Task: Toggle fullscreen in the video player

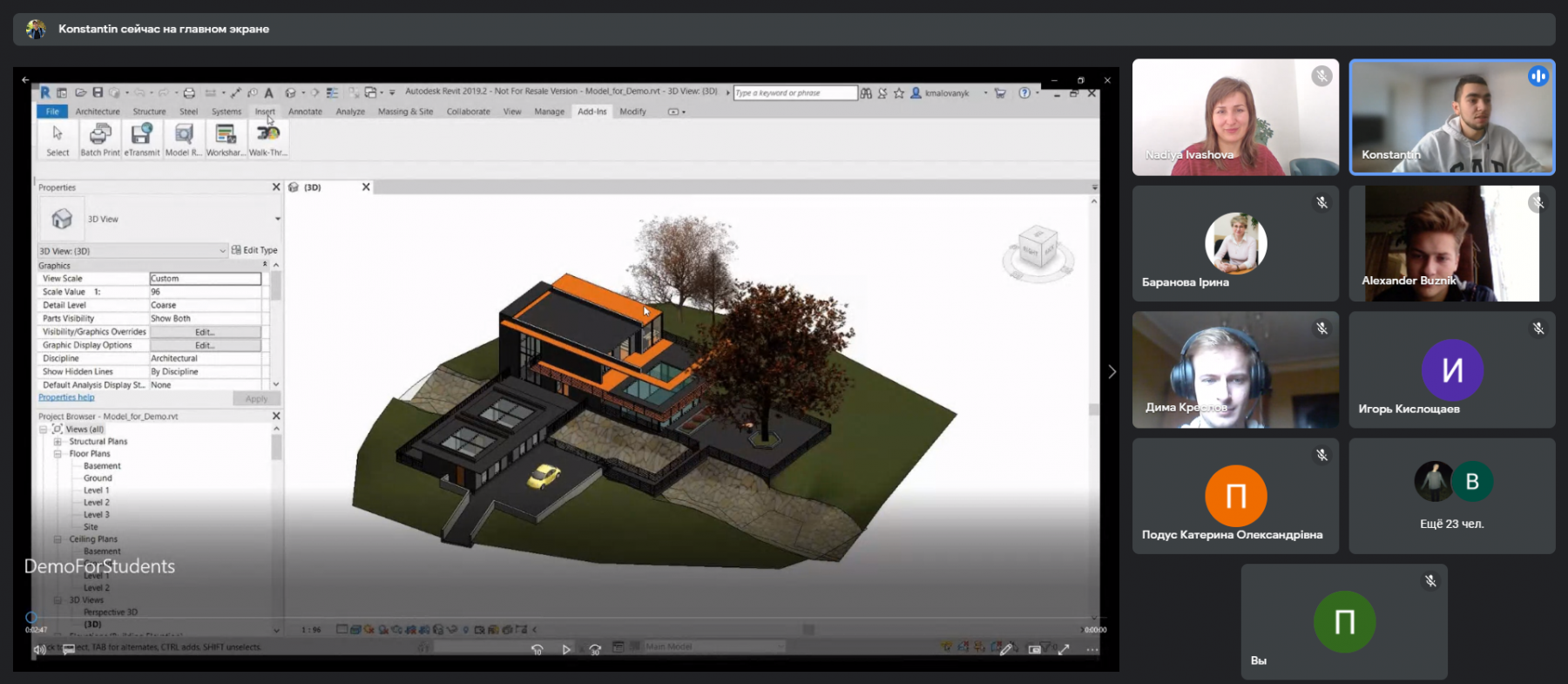Action: coord(1064,649)
